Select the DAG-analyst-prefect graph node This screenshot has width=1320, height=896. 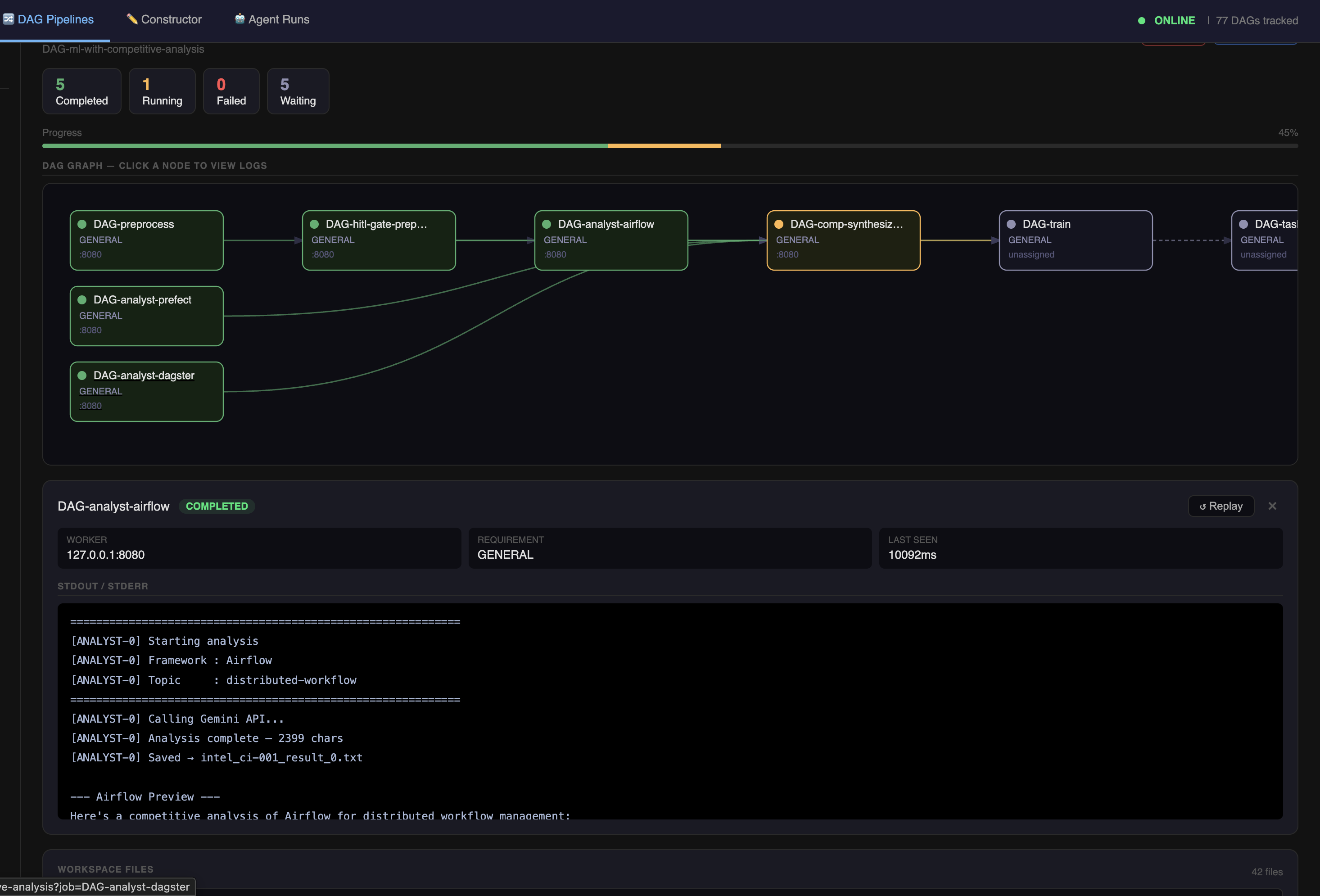(x=146, y=316)
